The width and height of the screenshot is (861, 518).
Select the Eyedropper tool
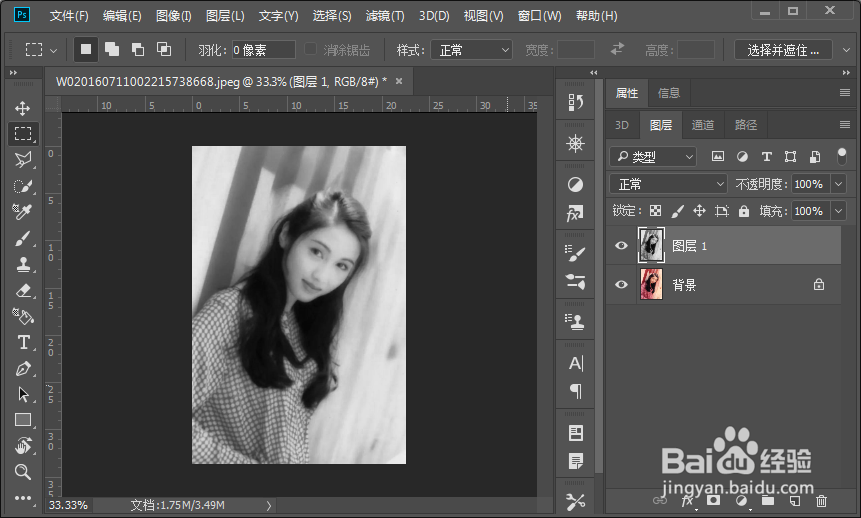[x=23, y=211]
